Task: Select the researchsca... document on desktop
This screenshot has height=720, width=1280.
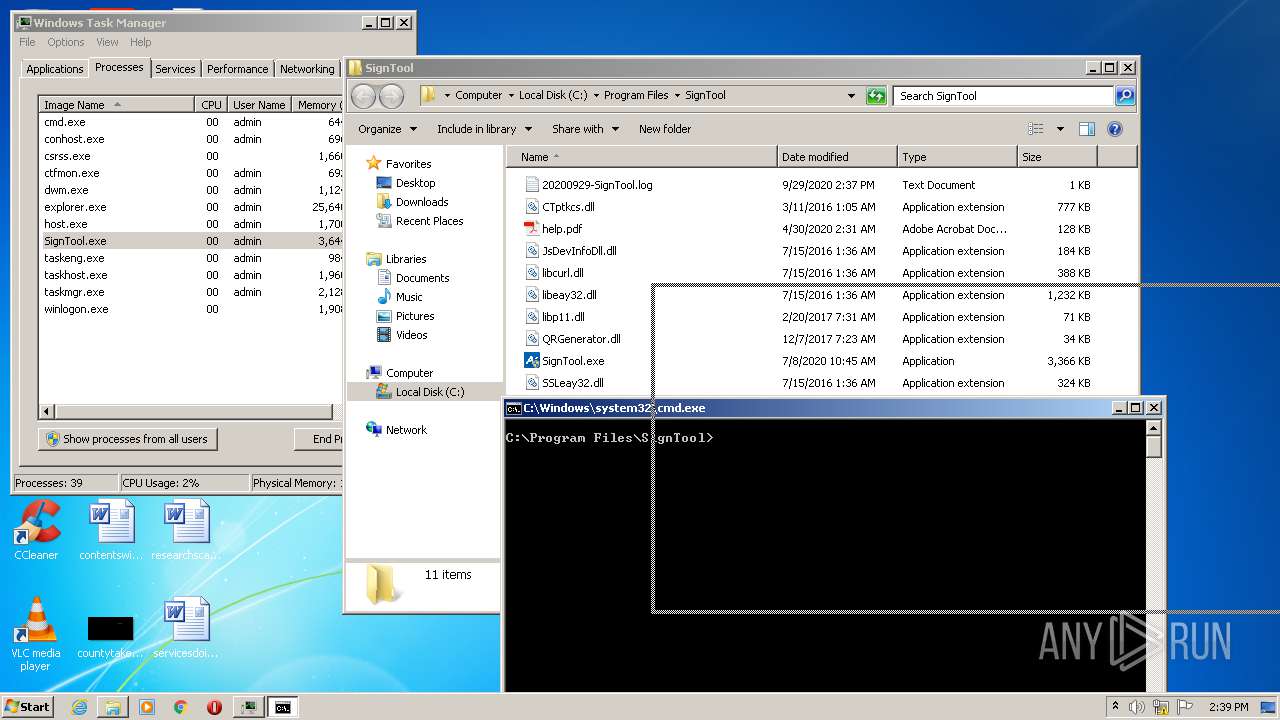Action: click(186, 530)
